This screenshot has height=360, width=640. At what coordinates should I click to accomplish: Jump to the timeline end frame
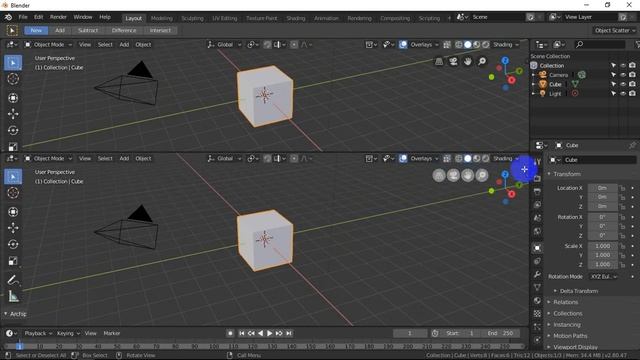coord(289,333)
